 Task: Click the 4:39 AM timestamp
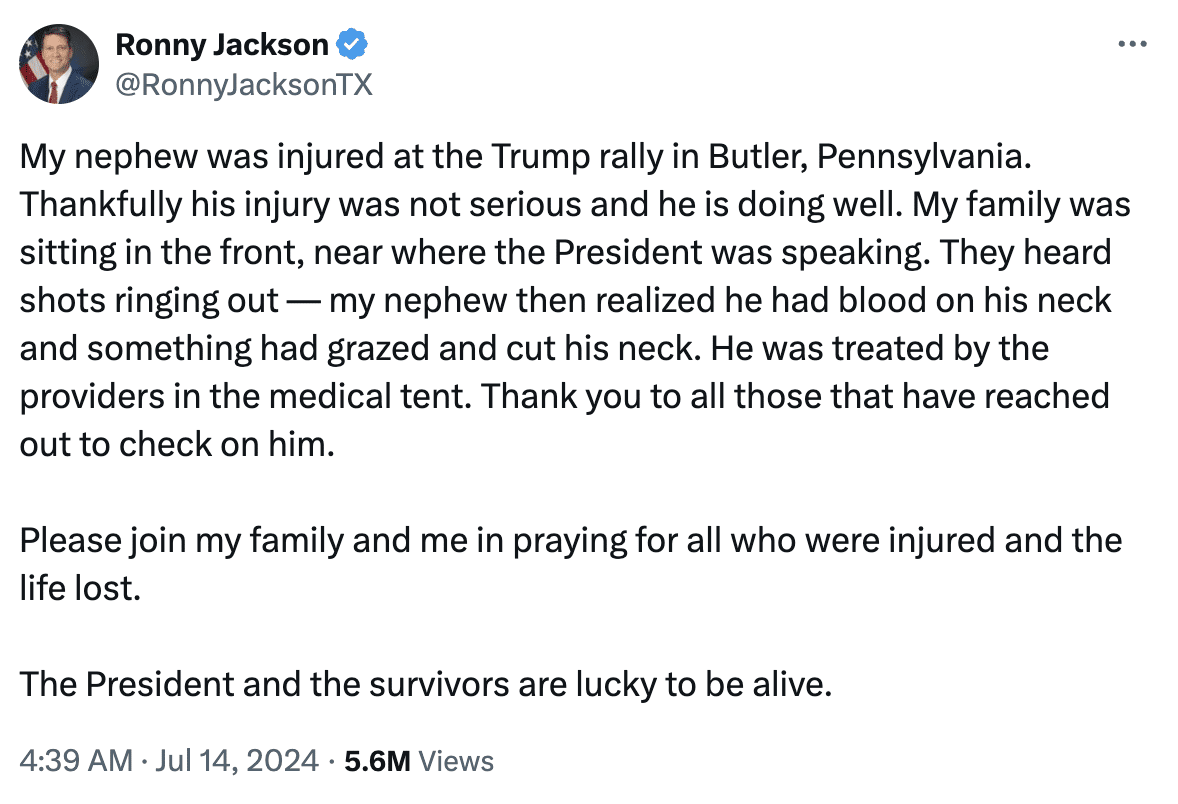pos(76,761)
